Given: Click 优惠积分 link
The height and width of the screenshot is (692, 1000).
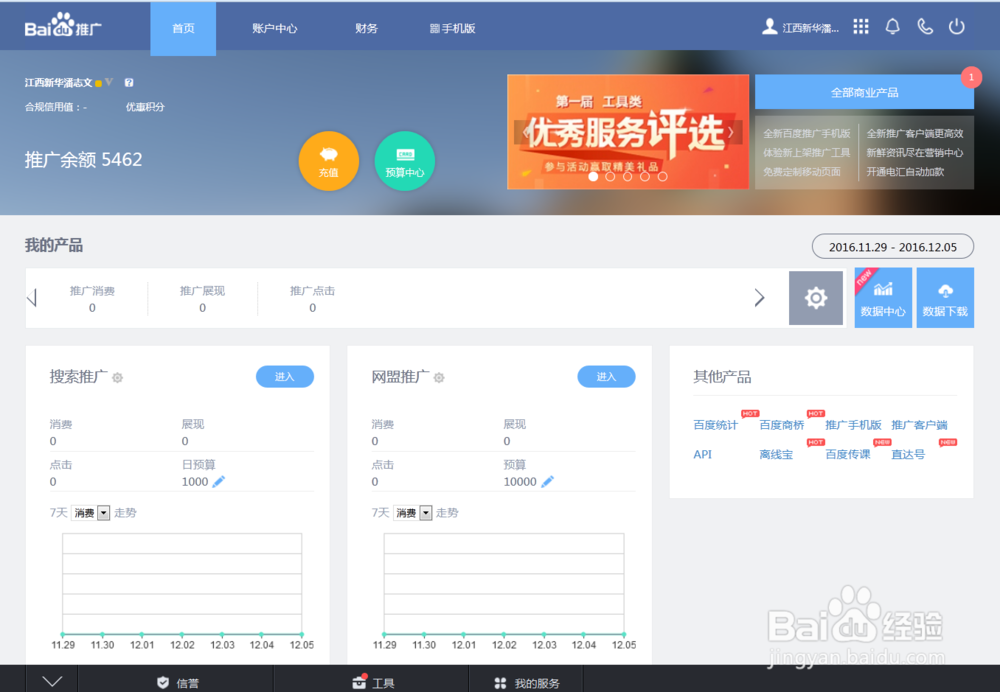Looking at the screenshot, I should click(x=145, y=107).
